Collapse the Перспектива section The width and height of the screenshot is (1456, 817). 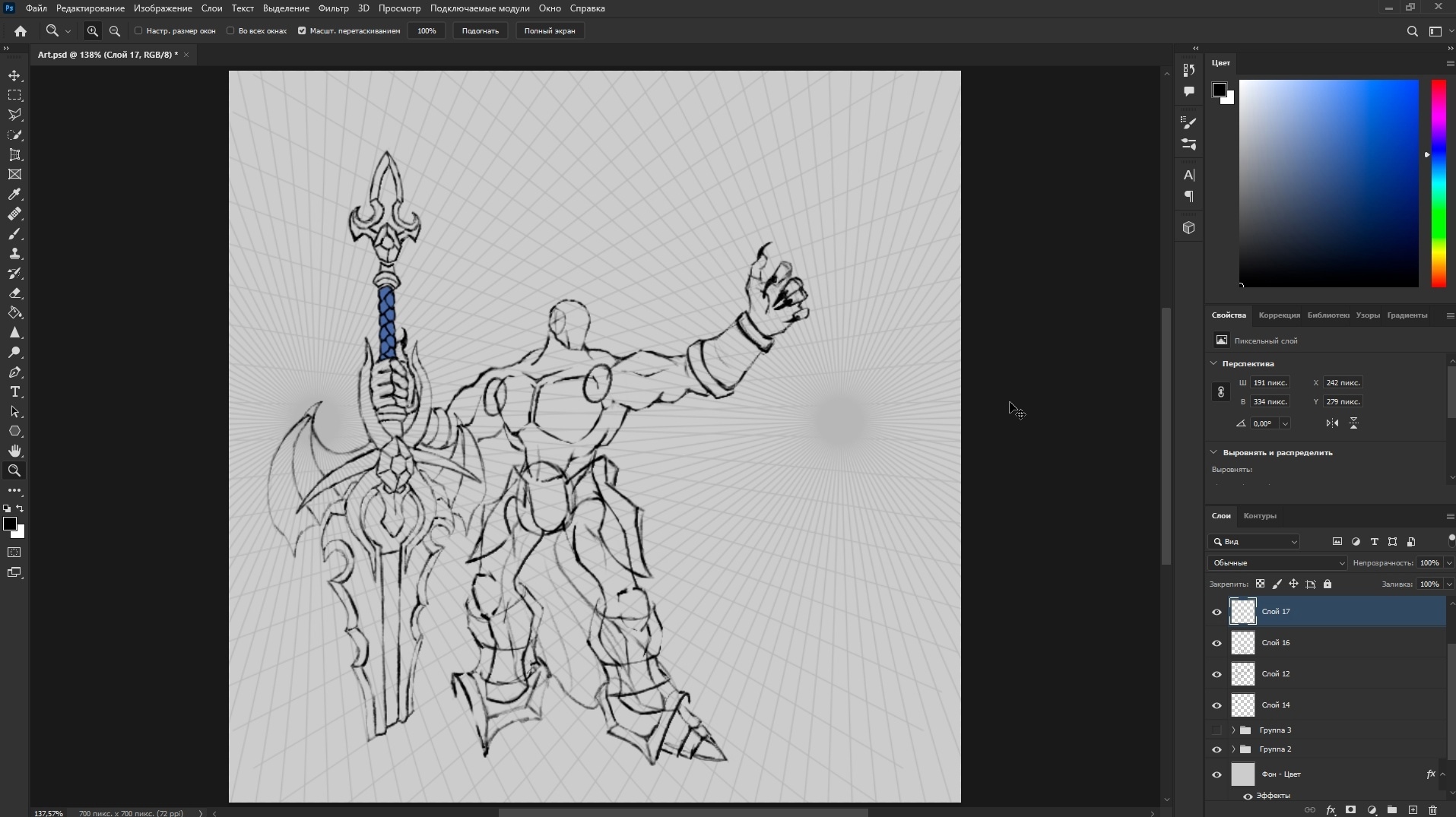pos(1213,363)
